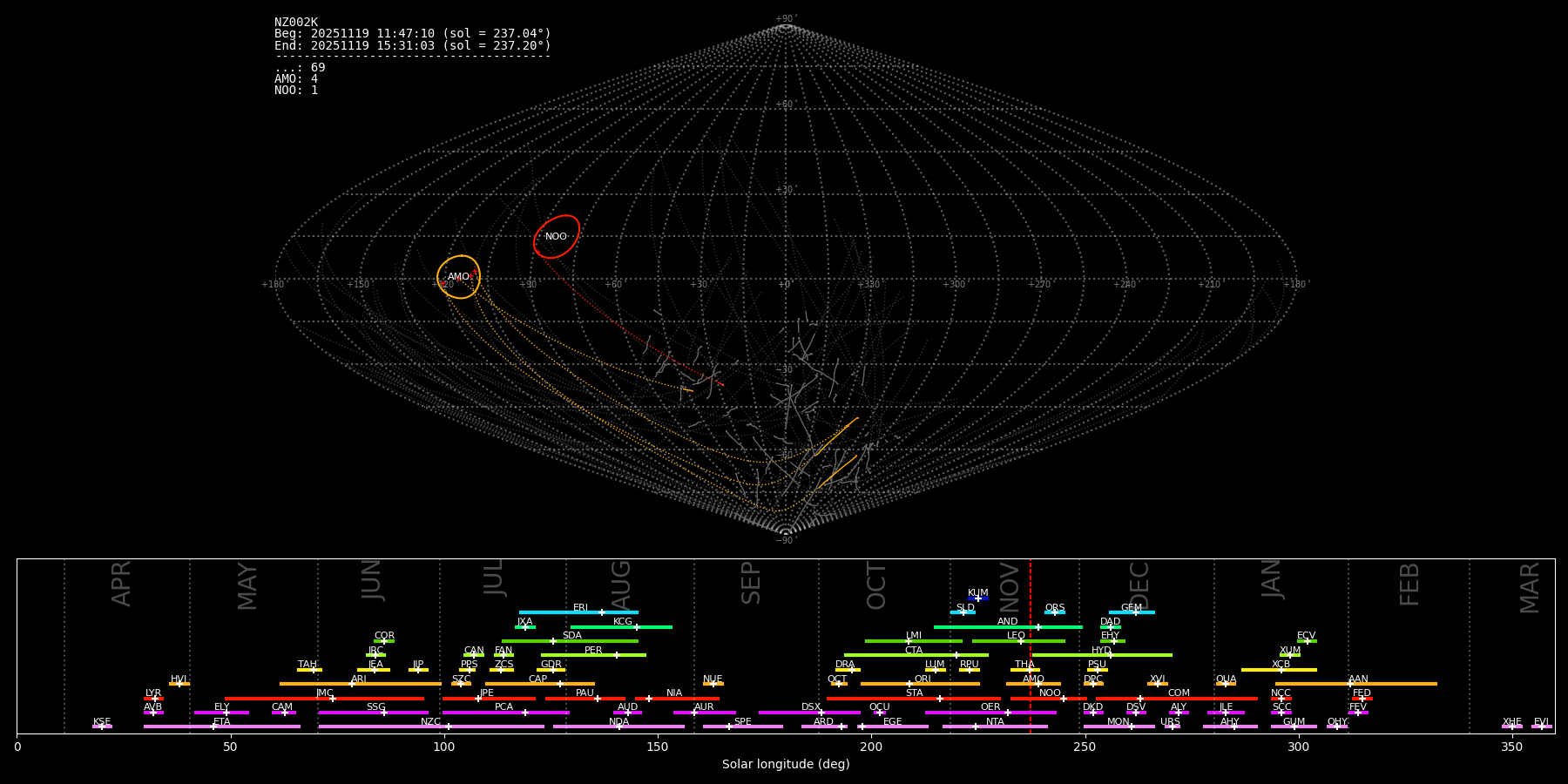Click the MON shower bar label
1568x784 pixels.
pyautogui.click(x=1119, y=722)
